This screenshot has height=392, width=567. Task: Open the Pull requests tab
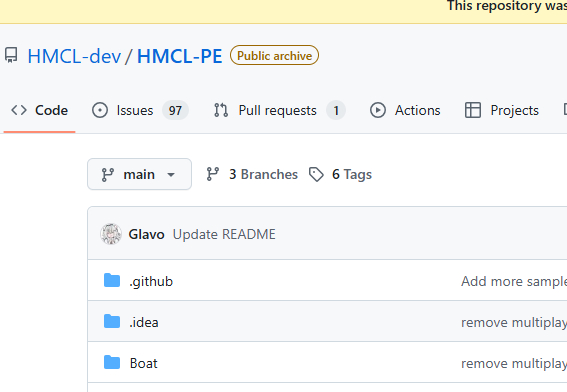coord(279,110)
